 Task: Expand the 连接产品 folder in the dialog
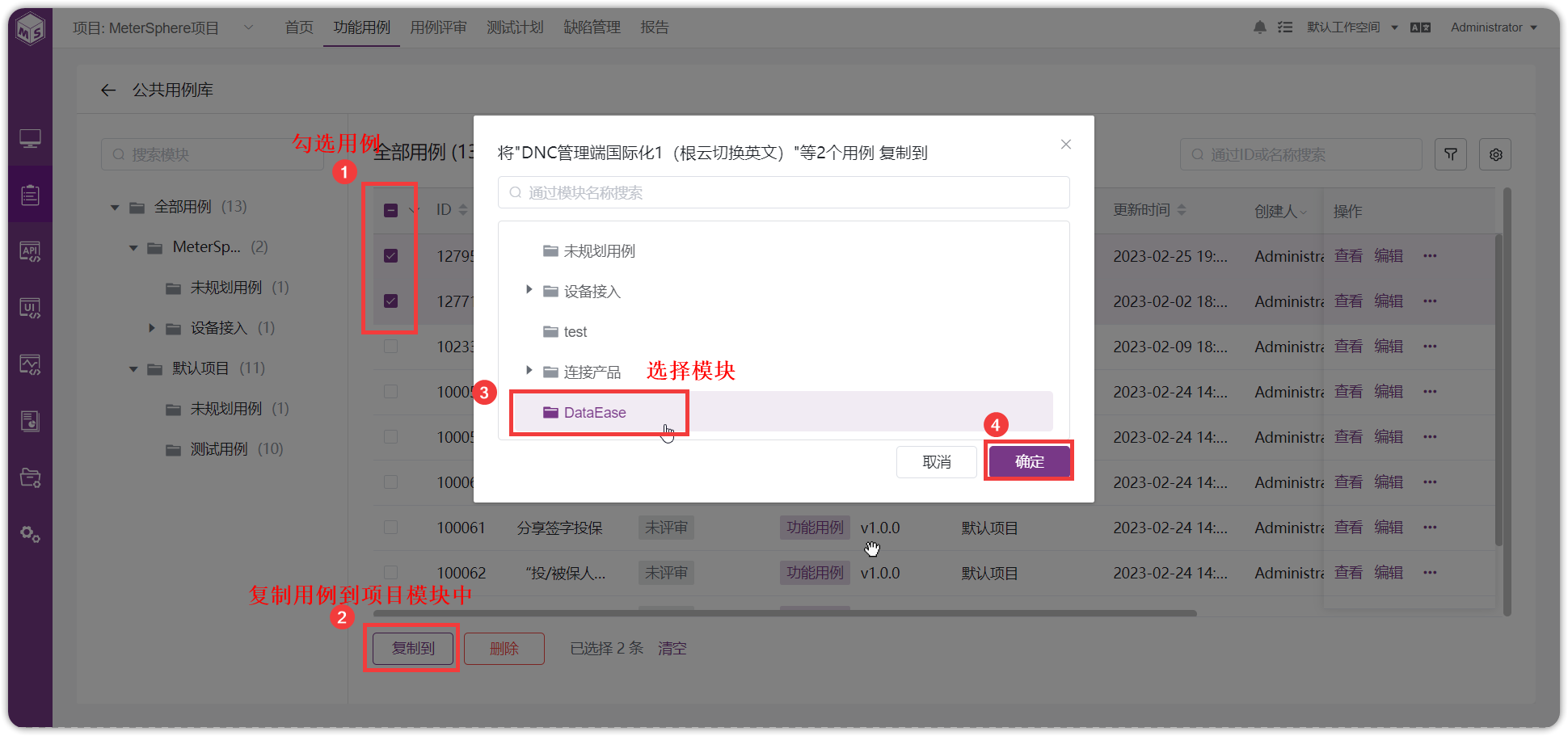coord(529,370)
